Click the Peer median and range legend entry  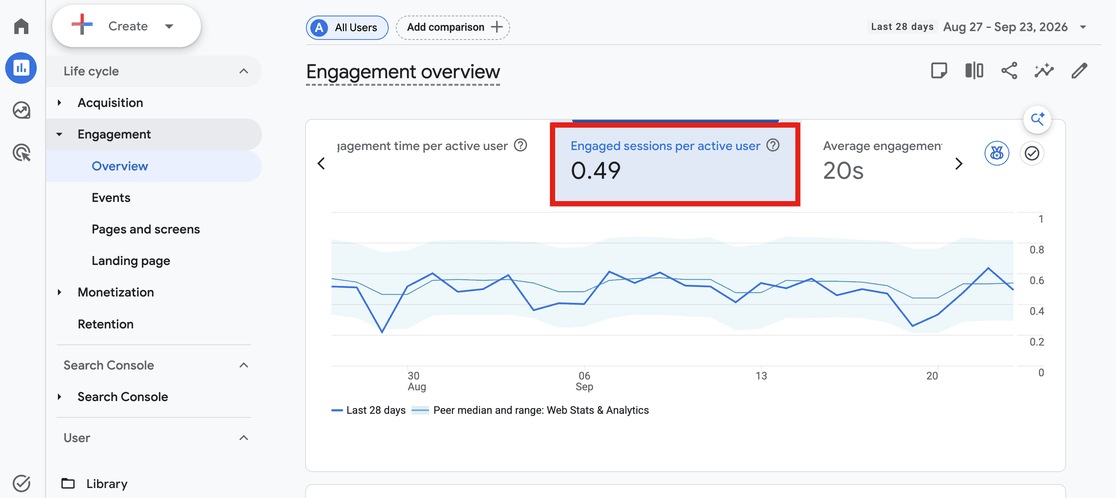click(531, 410)
